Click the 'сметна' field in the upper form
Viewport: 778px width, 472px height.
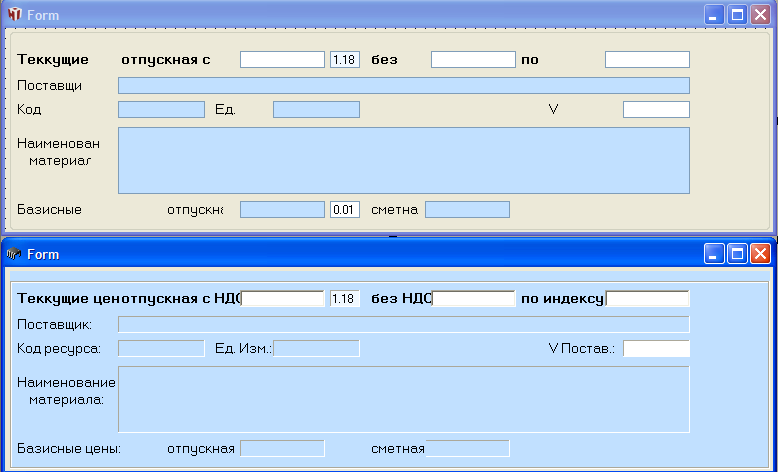[467, 210]
